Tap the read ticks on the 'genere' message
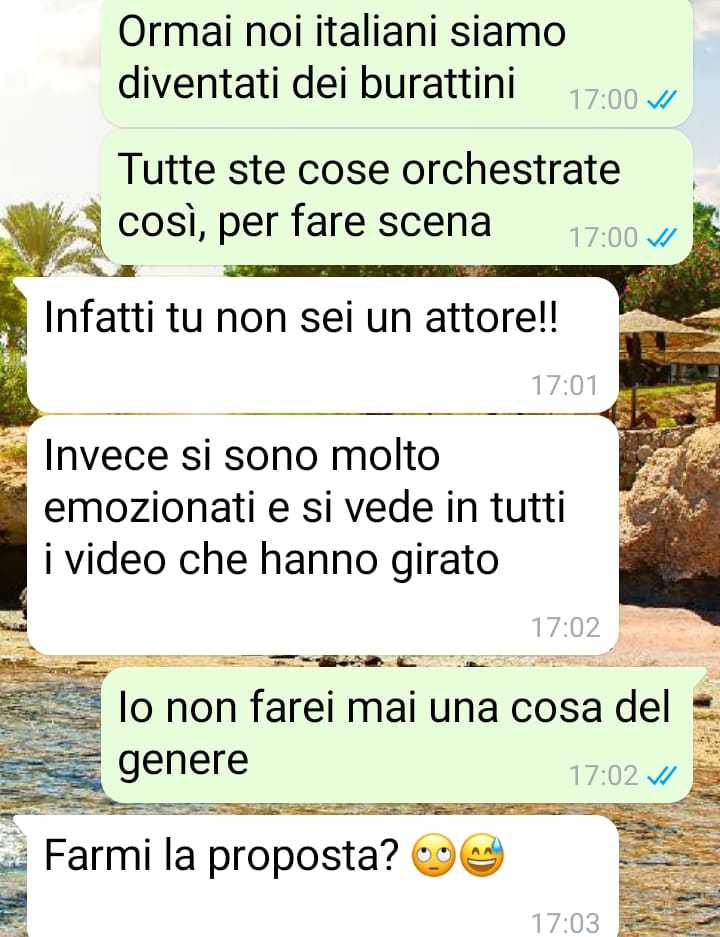Image resolution: width=720 pixels, height=937 pixels. [x=662, y=776]
